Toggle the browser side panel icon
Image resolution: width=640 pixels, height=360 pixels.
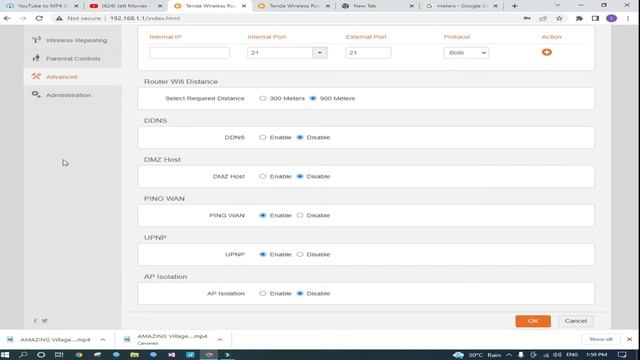click(595, 18)
